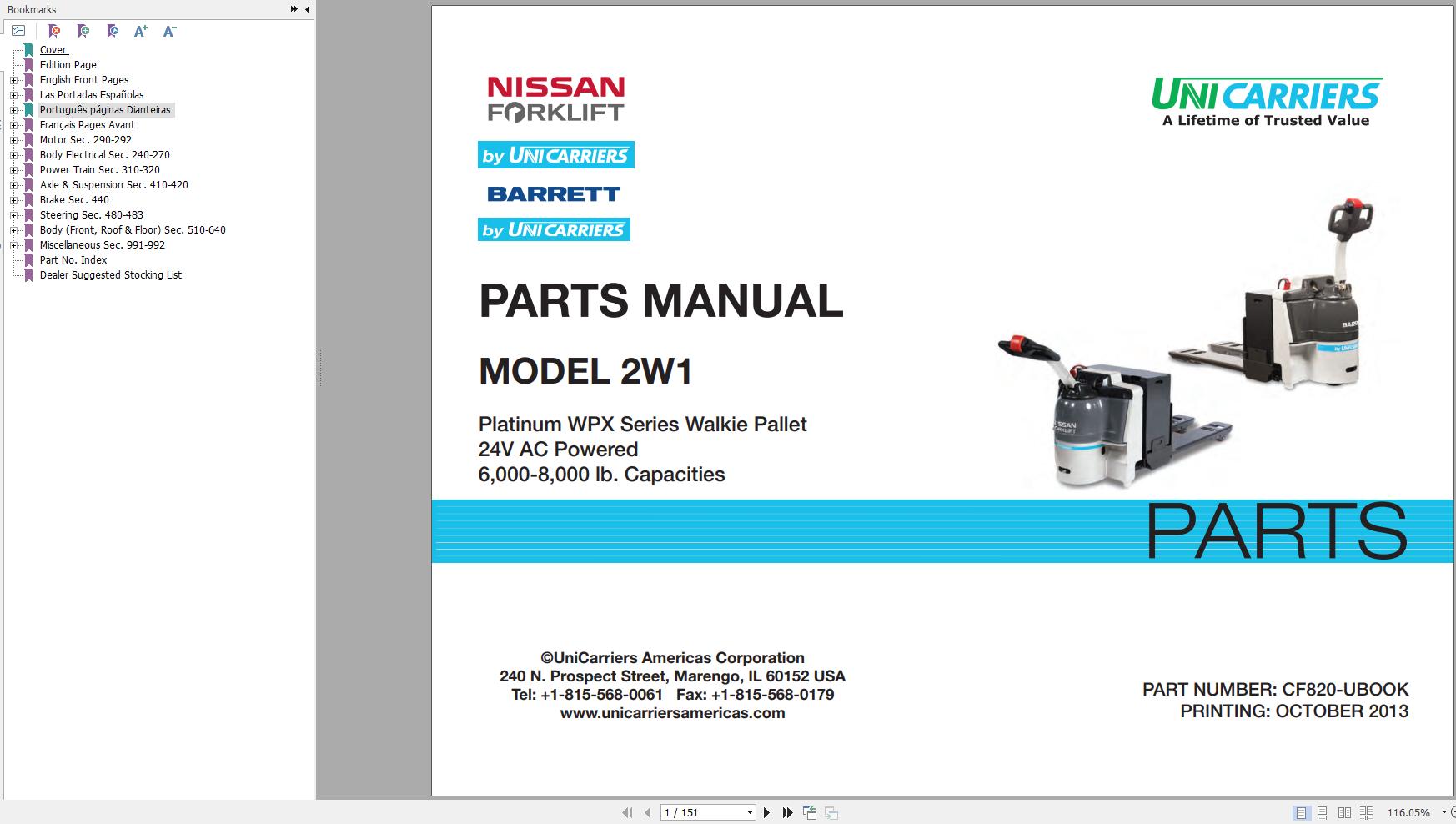The height and width of the screenshot is (824, 1456).
Task: Pin the Bookmarks panel open
Action: (294, 9)
